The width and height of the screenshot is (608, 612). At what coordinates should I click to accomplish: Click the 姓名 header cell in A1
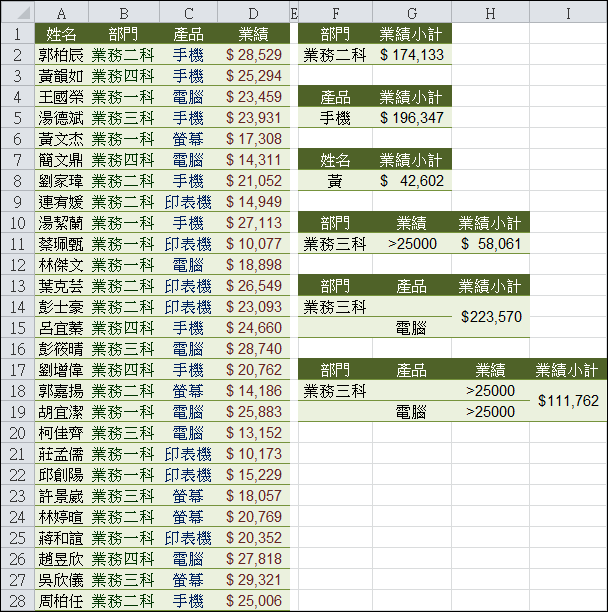click(61, 34)
